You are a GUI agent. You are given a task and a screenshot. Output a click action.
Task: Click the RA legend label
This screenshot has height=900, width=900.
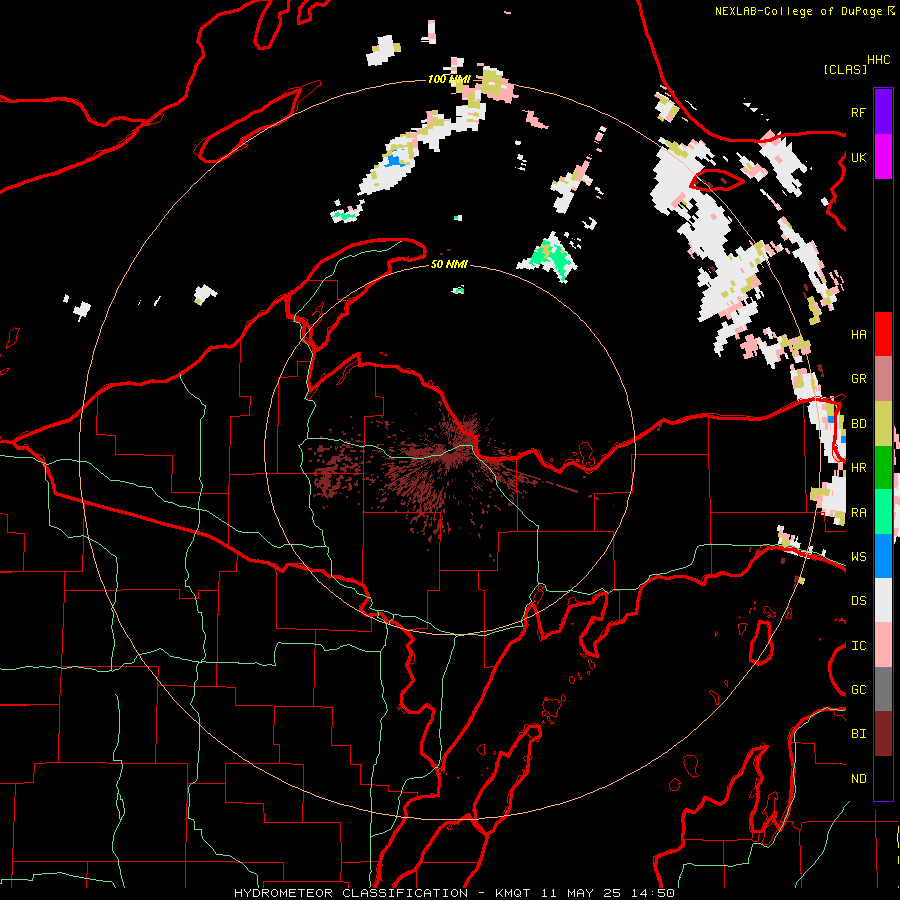[x=858, y=512]
